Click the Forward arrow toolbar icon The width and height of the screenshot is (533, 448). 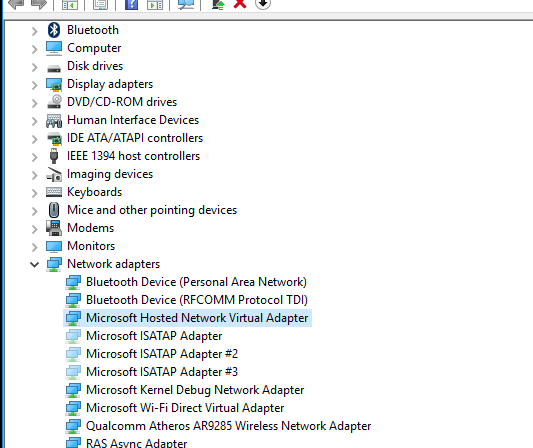click(x=38, y=4)
